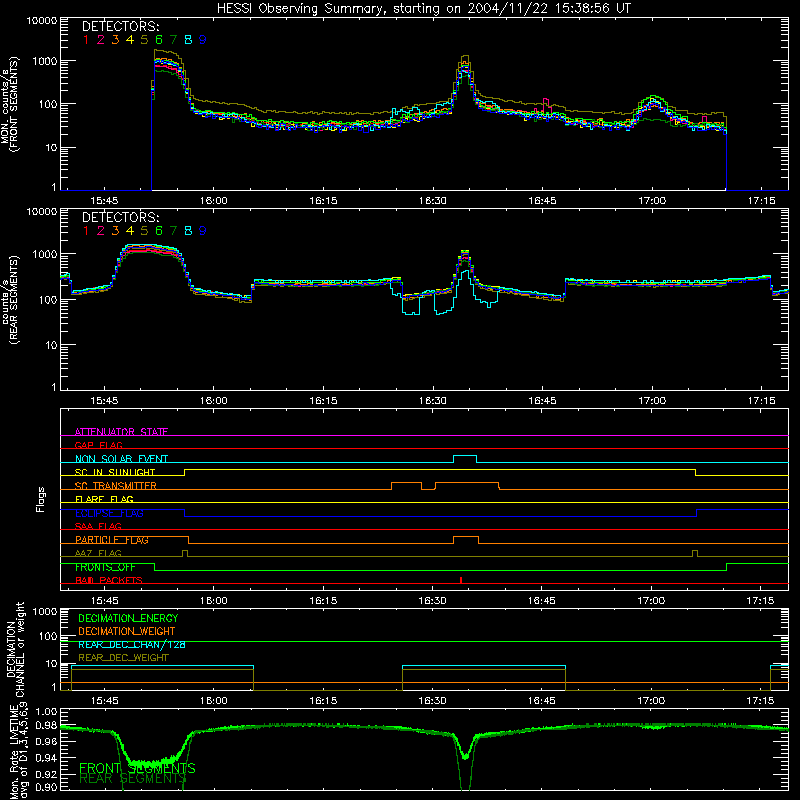Select orange detector 3 in rear segments legend
This screenshot has width=800, height=800.
coord(115,231)
